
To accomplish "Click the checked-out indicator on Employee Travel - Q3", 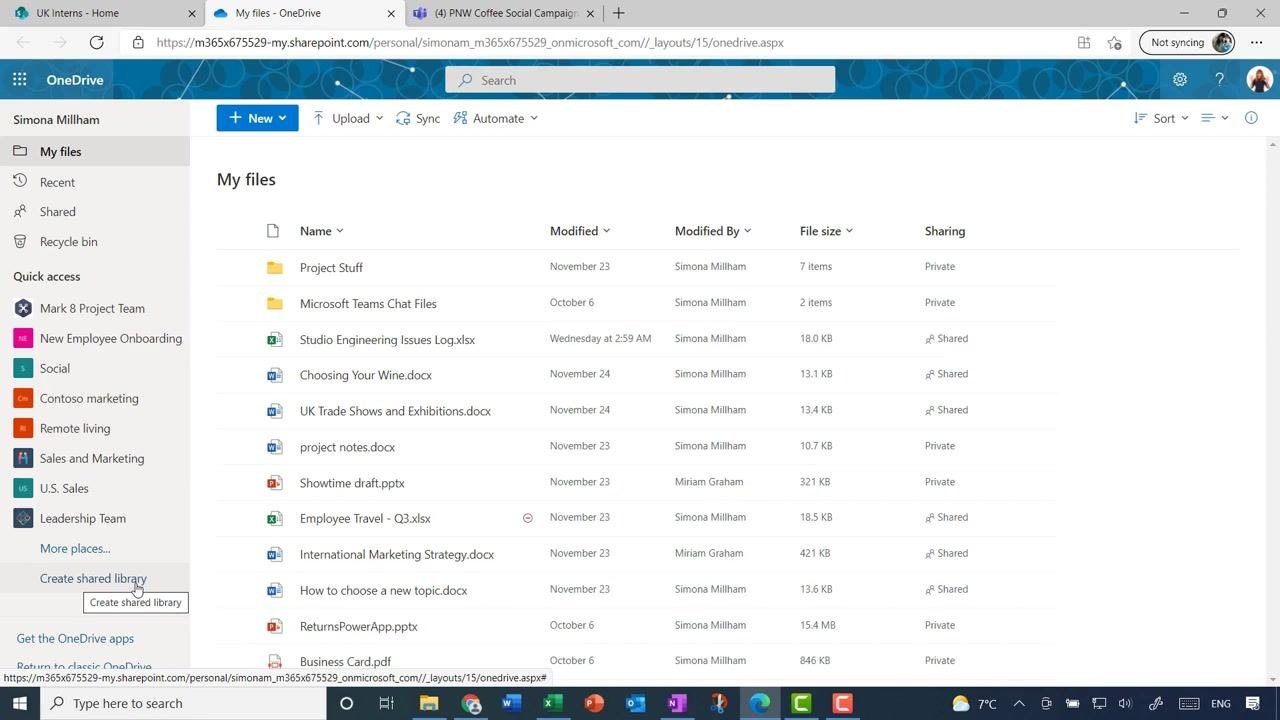I will pyautogui.click(x=528, y=518).
